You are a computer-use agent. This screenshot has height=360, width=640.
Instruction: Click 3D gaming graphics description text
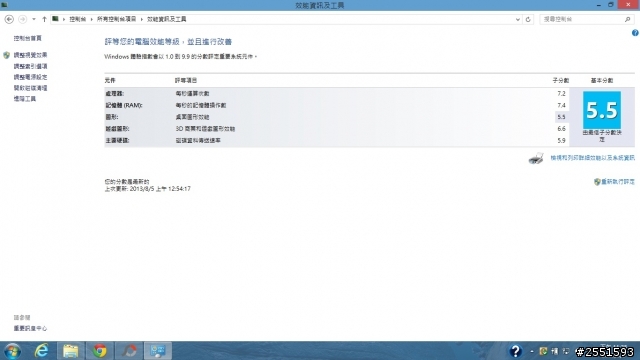point(205,129)
